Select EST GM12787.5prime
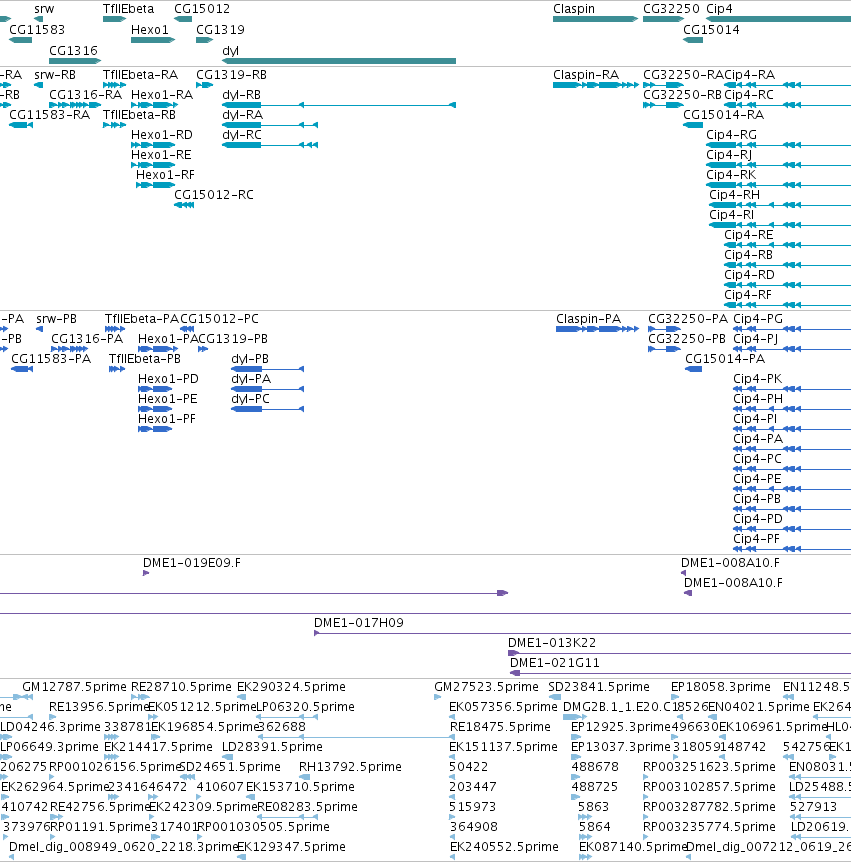 tap(74, 687)
